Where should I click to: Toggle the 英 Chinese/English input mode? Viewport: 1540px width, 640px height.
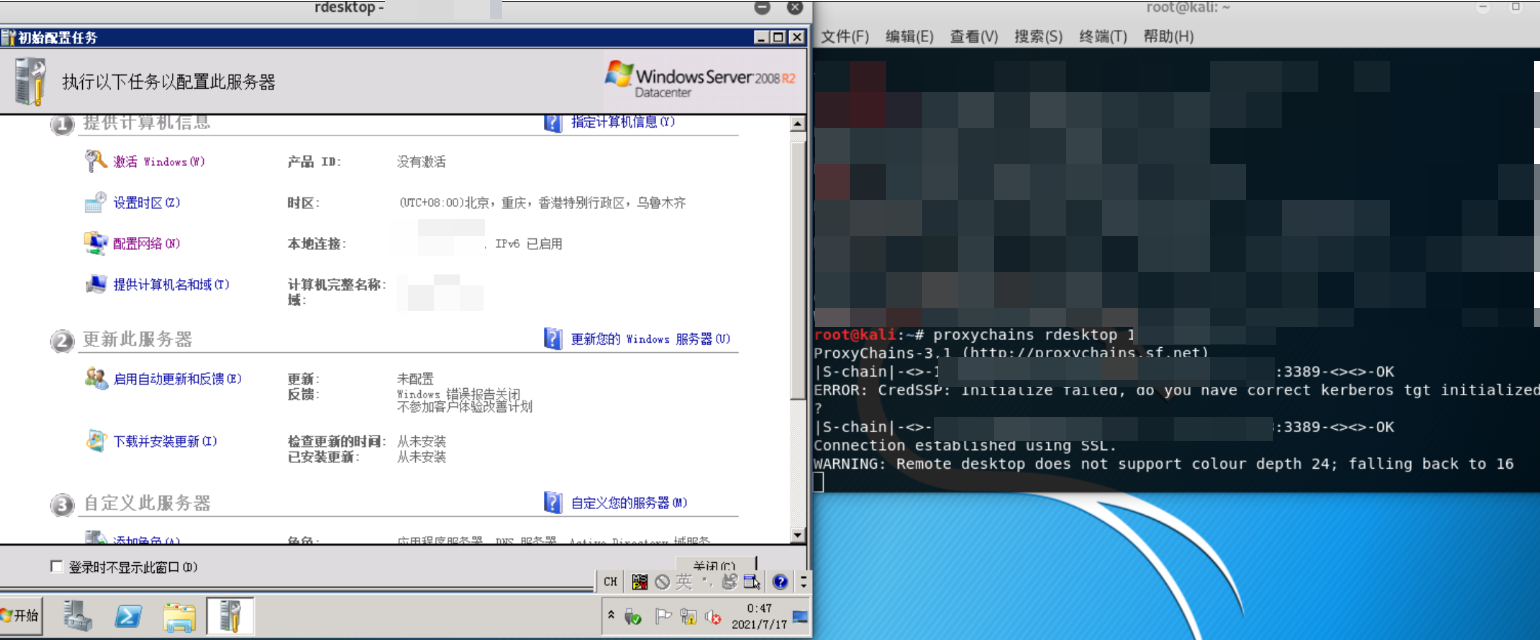click(684, 581)
